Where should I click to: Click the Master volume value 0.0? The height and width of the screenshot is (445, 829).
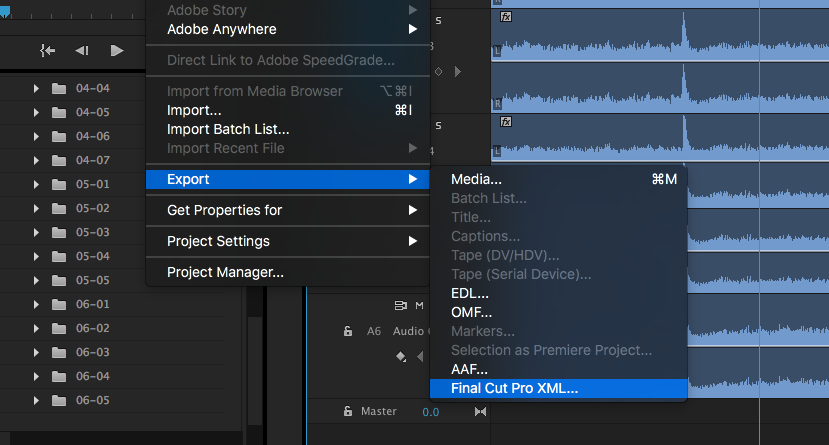[x=430, y=412]
